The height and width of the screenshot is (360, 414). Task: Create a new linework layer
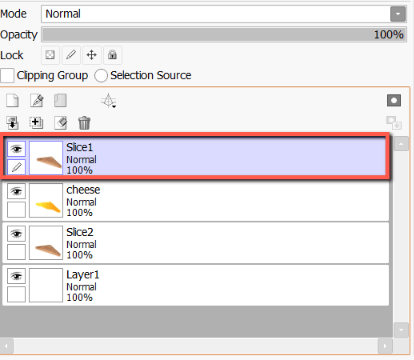(37, 101)
